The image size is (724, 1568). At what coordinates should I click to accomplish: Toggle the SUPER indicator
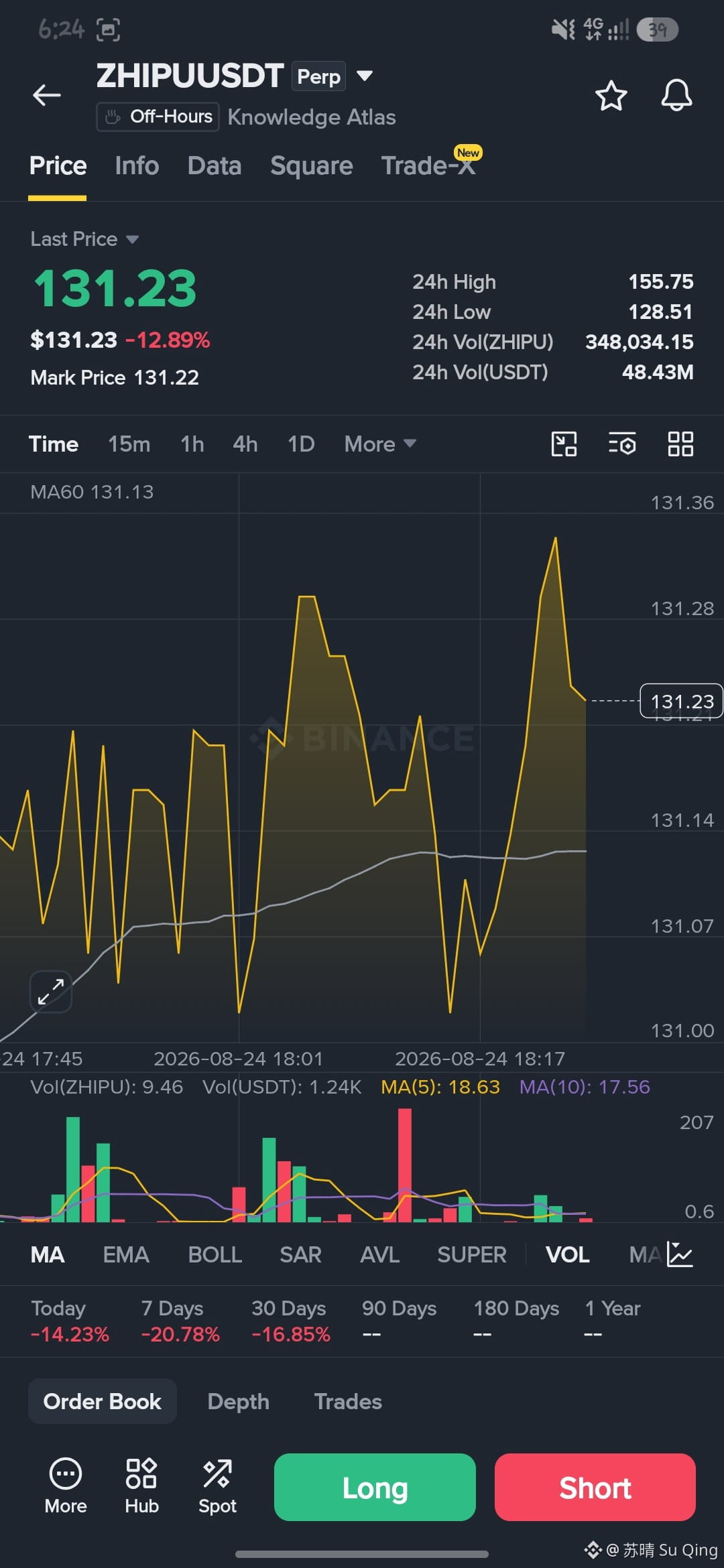point(471,1254)
